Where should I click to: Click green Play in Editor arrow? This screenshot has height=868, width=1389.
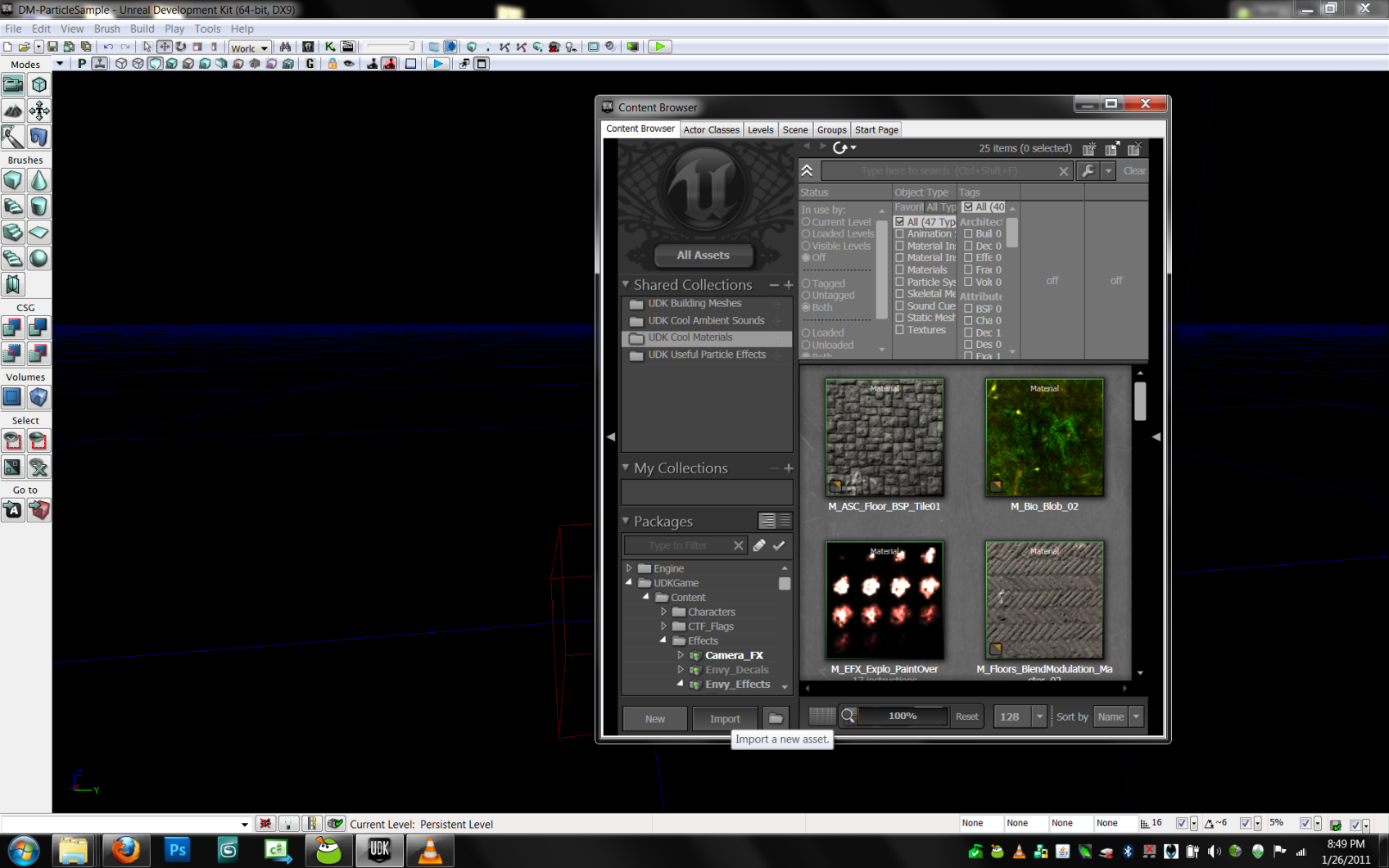tap(659, 47)
